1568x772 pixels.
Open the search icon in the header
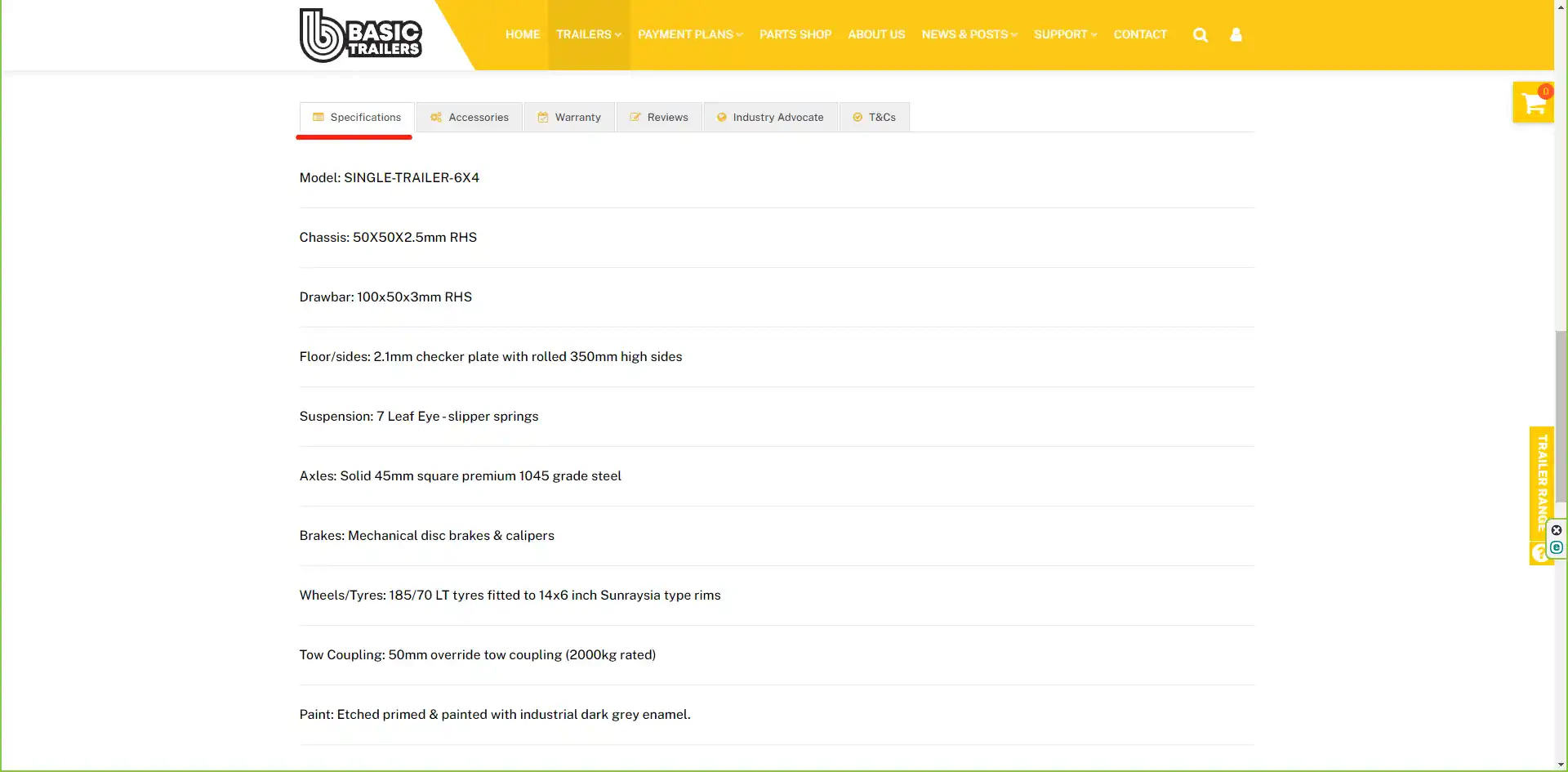[1200, 34]
